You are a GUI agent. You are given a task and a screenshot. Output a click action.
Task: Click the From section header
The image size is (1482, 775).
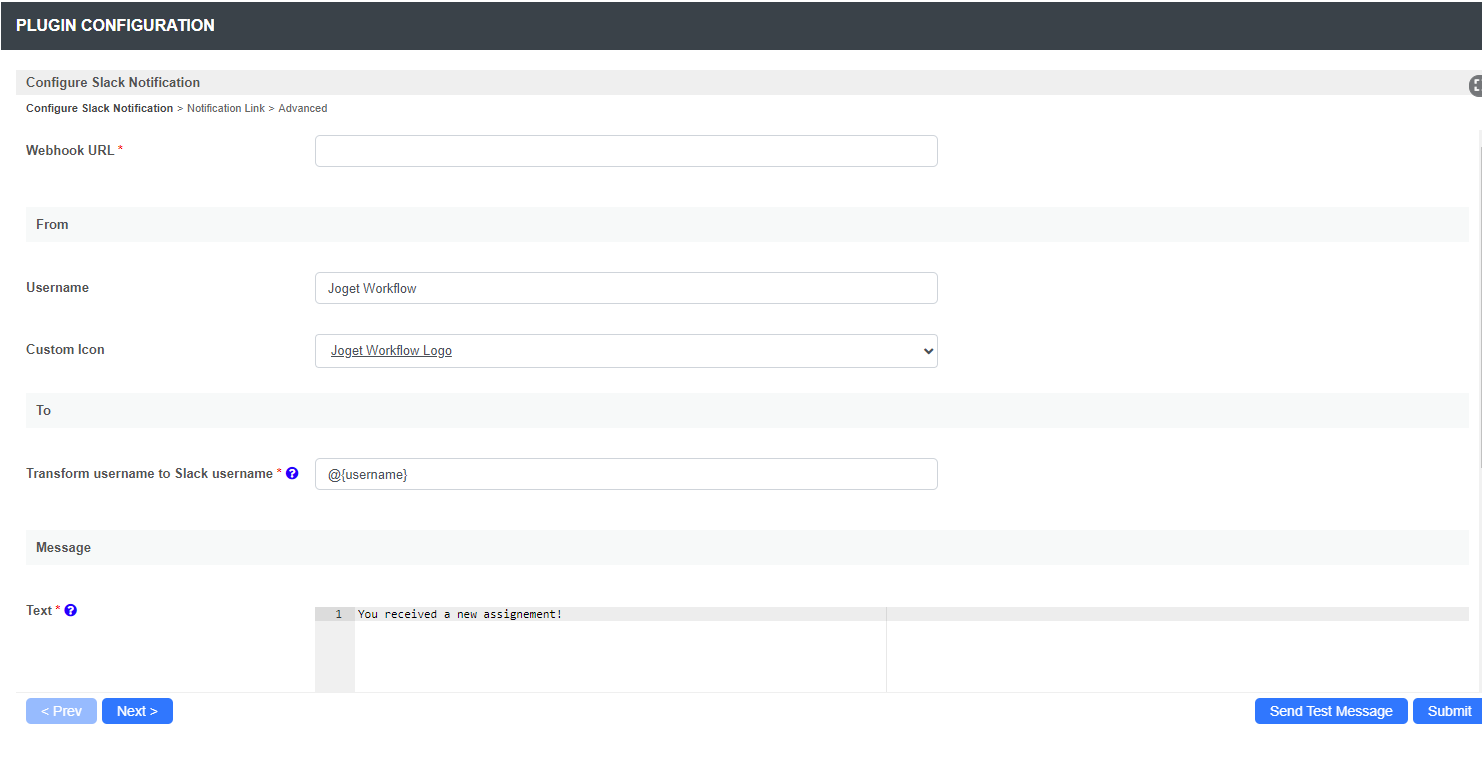52,224
